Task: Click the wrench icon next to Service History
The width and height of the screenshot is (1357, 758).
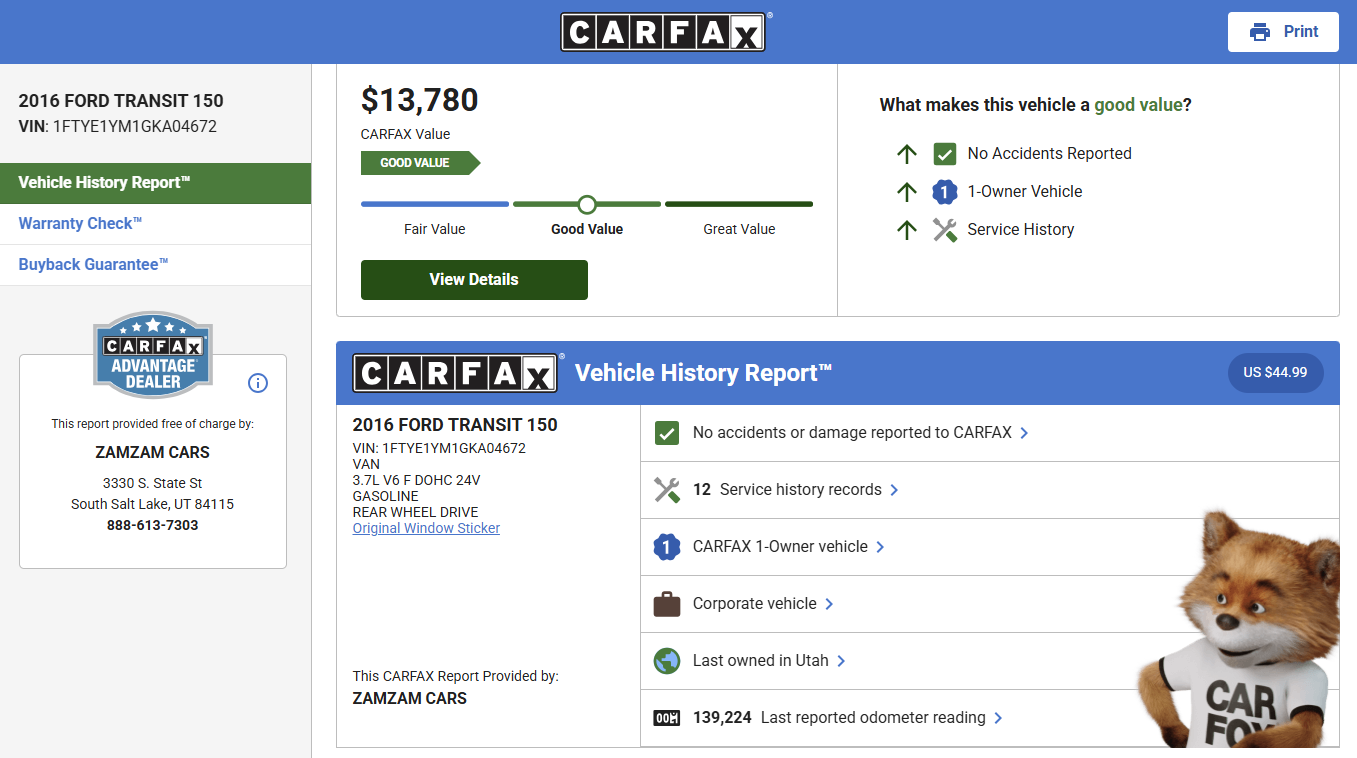Action: 944,230
